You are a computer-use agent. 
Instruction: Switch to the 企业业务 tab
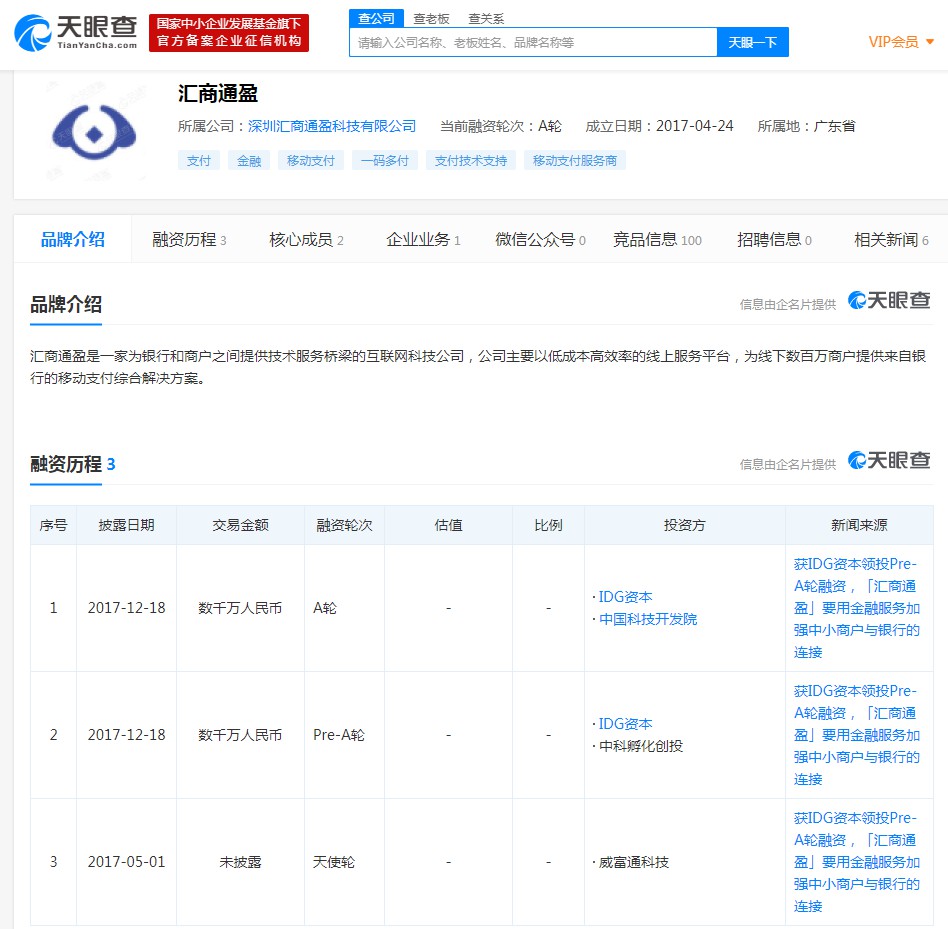(x=423, y=240)
